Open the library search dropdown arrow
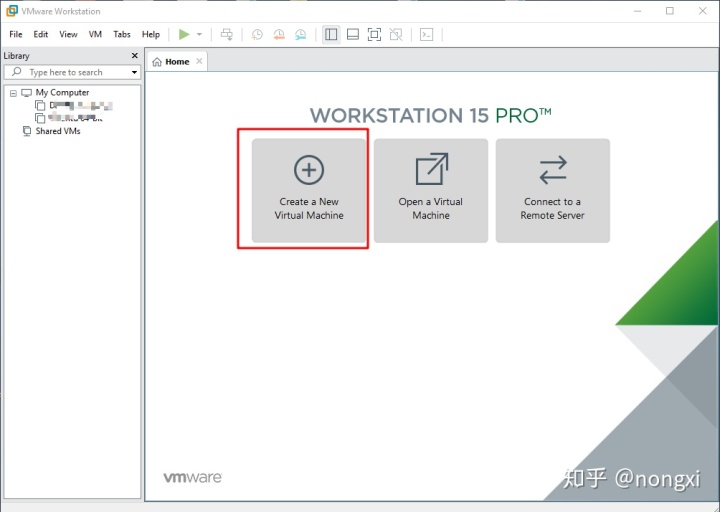This screenshot has width=720, height=512. [x=134, y=73]
